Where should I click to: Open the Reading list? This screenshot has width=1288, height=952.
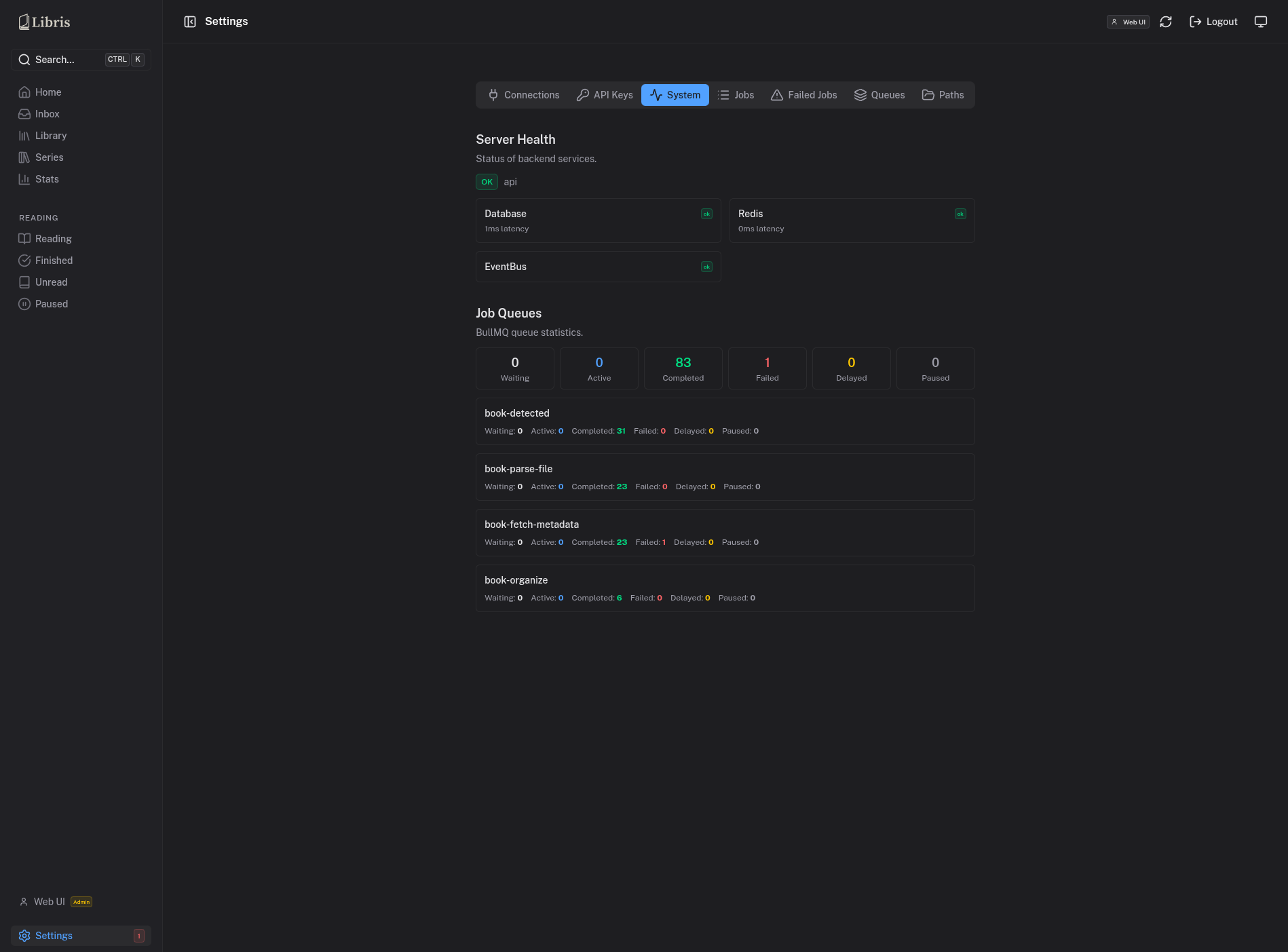click(81, 239)
